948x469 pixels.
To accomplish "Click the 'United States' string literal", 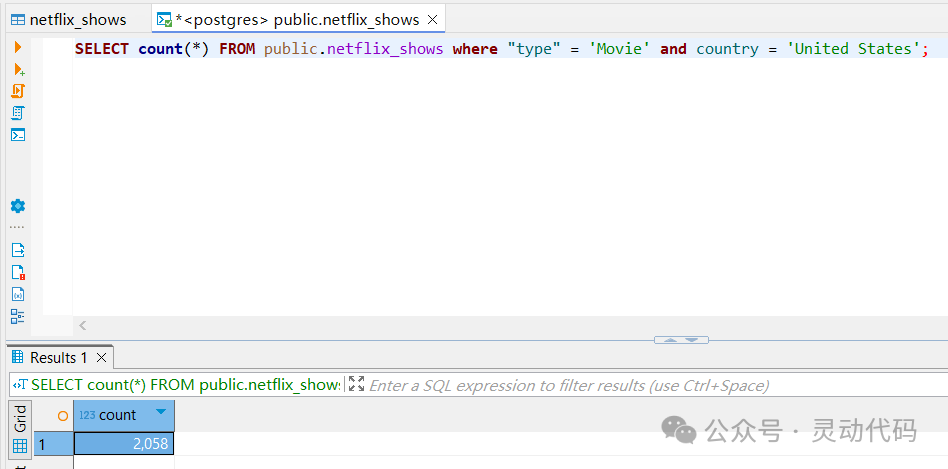I will click(854, 49).
